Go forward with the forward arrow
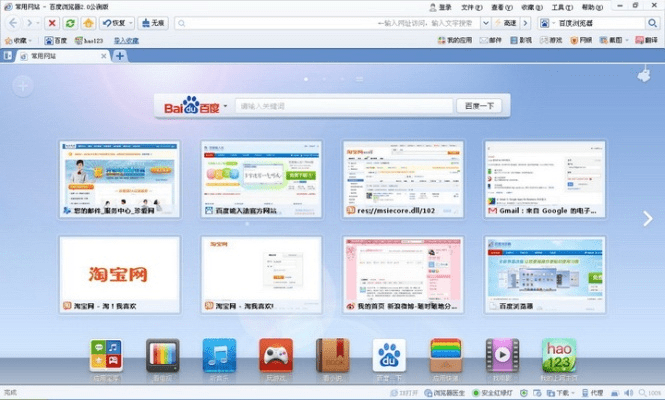This screenshot has width=665, height=400. [29, 23]
